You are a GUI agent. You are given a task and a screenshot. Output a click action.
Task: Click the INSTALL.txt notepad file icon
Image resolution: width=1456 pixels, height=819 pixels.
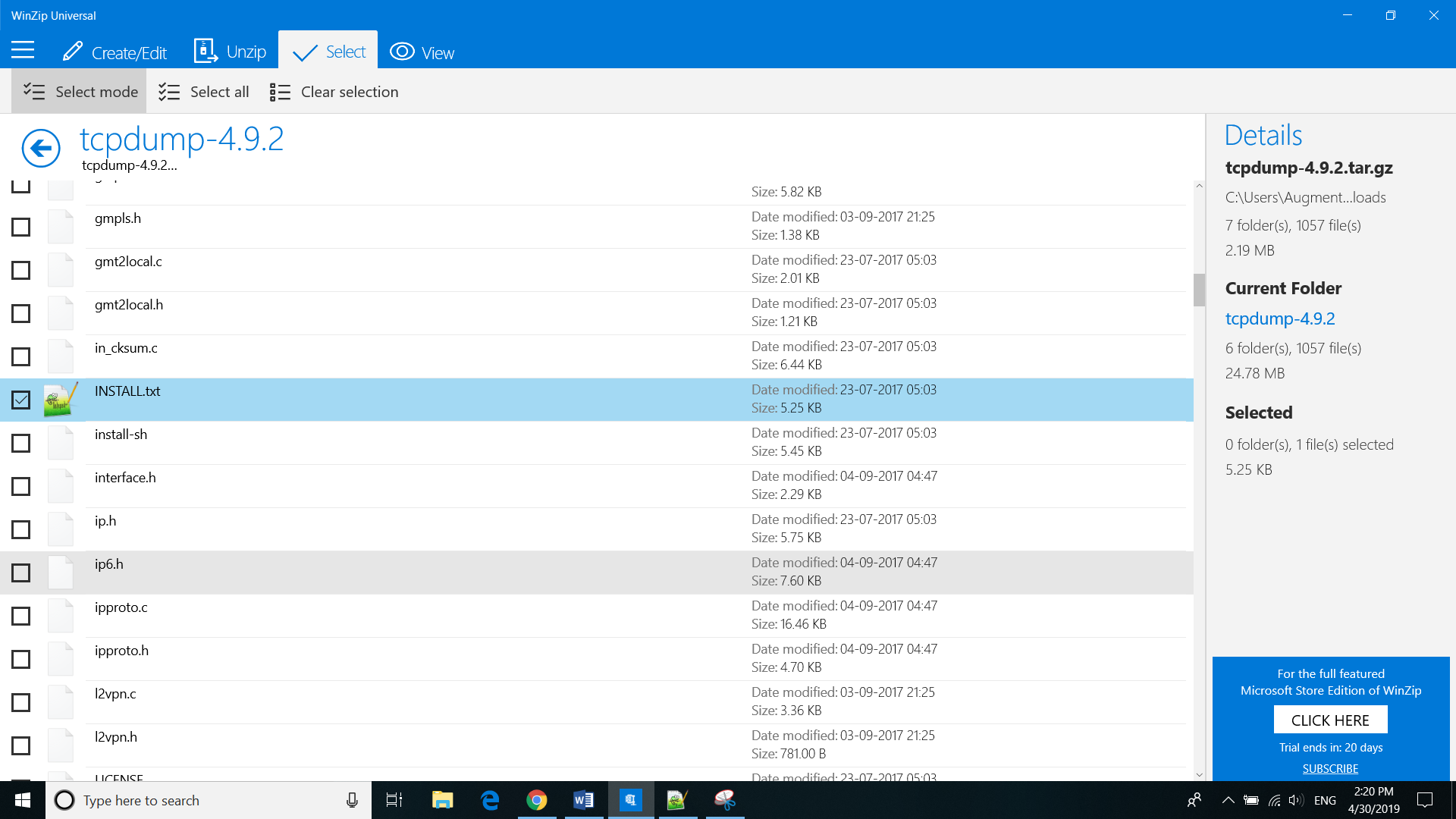point(61,400)
